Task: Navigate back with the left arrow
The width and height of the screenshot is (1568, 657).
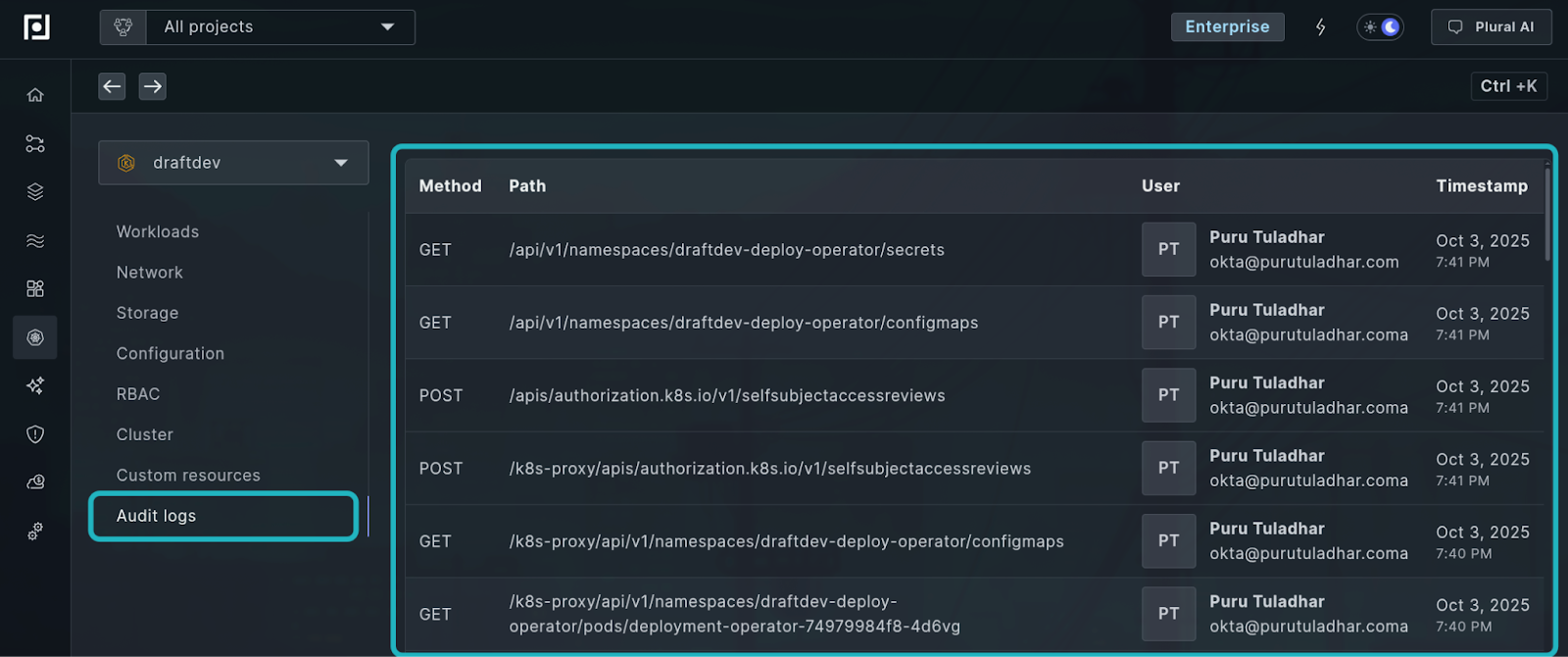Action: (x=112, y=87)
